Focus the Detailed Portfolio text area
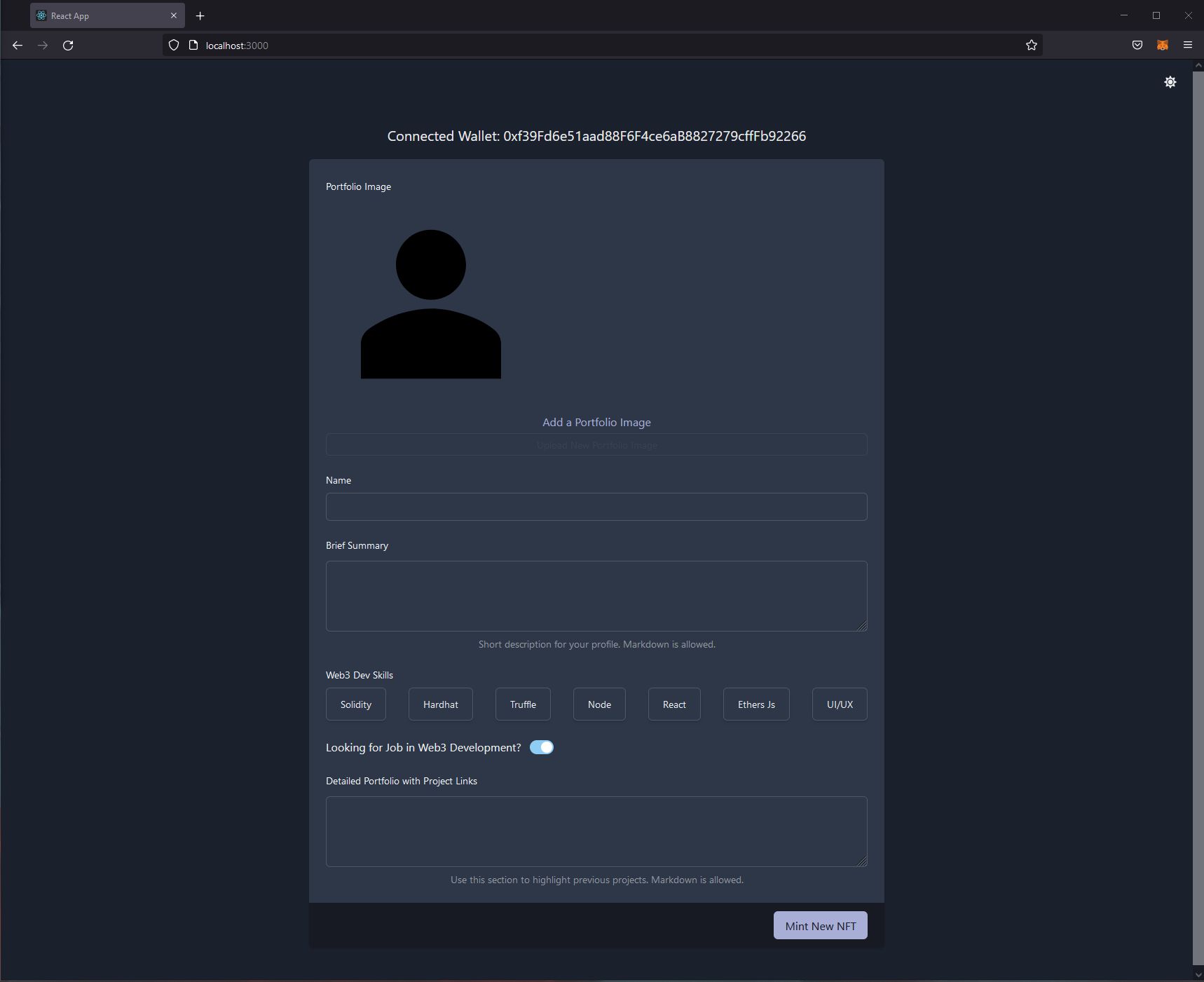This screenshot has width=1204, height=982. (596, 831)
